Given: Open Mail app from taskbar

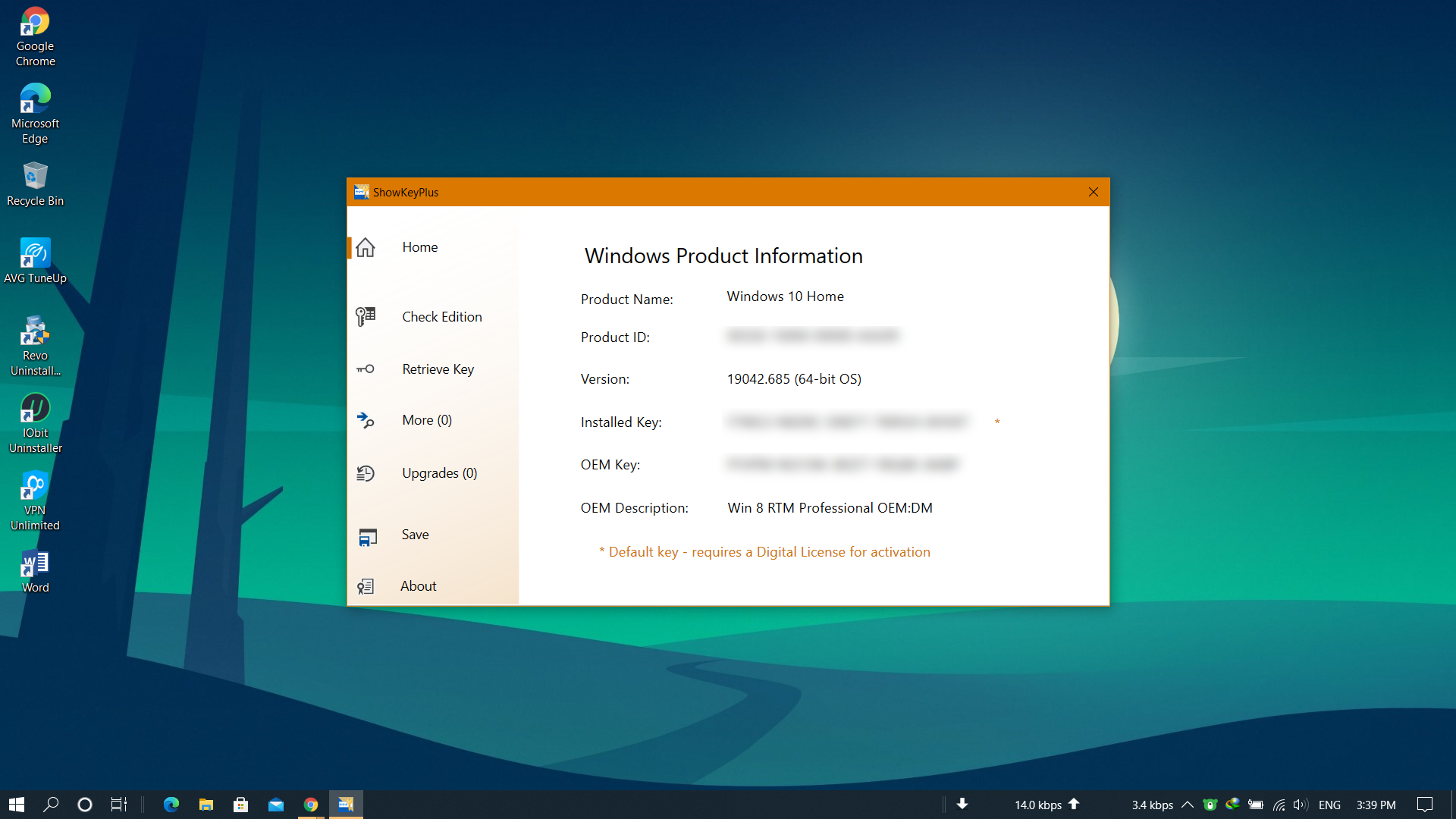Looking at the screenshot, I should click(x=276, y=805).
